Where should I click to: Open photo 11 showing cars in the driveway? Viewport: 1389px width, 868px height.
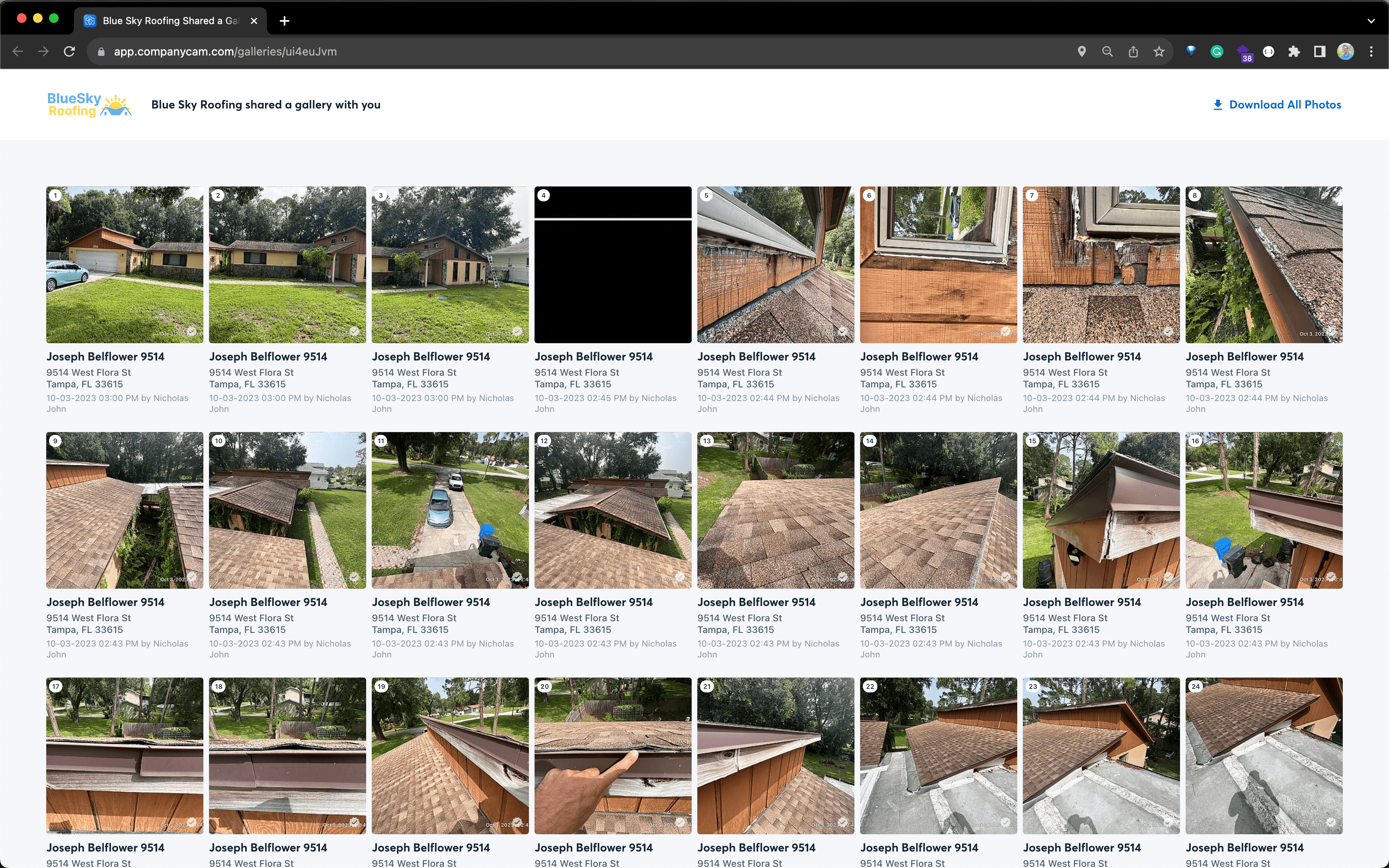(450, 510)
